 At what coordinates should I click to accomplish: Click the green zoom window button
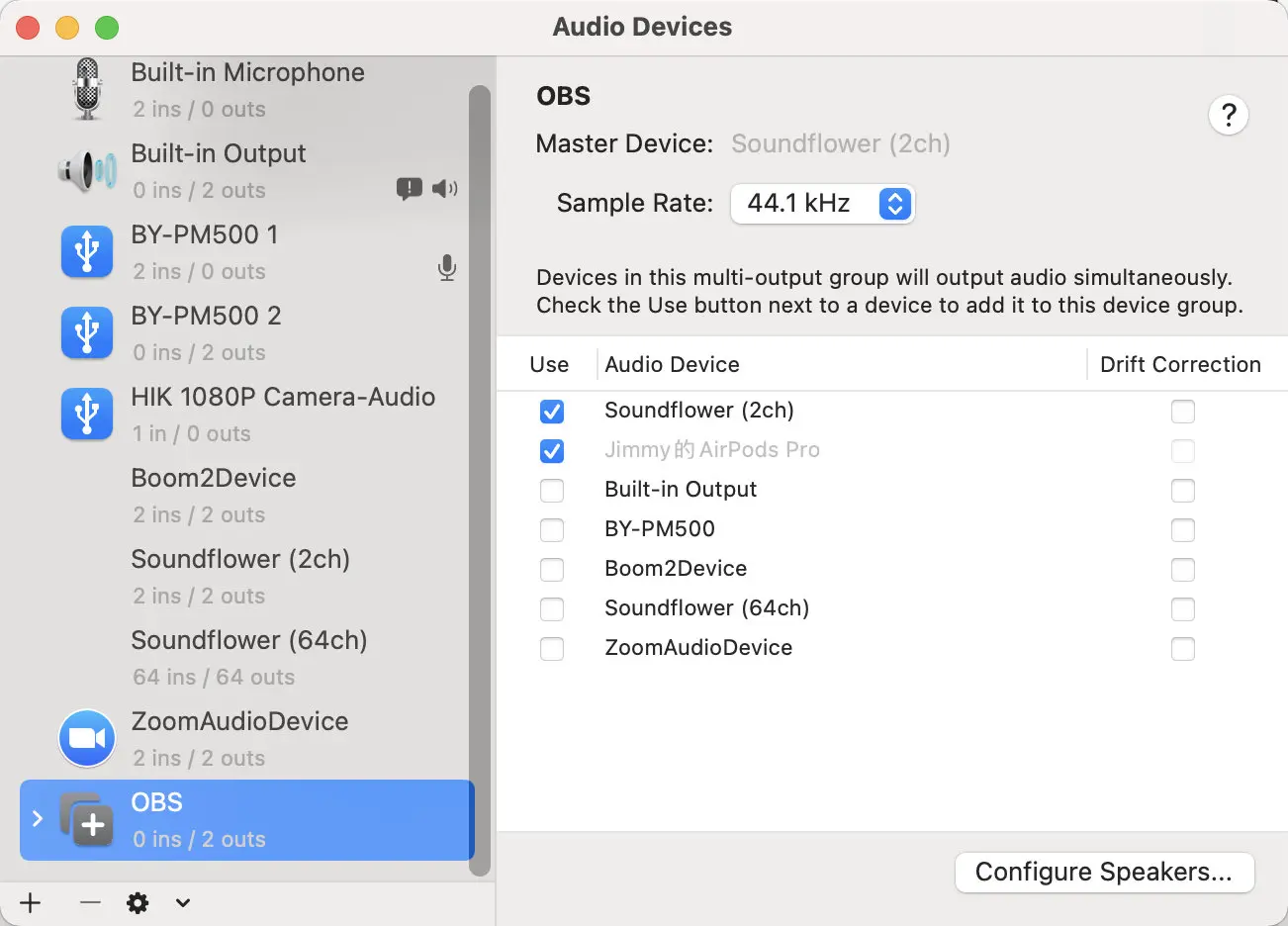point(107,28)
